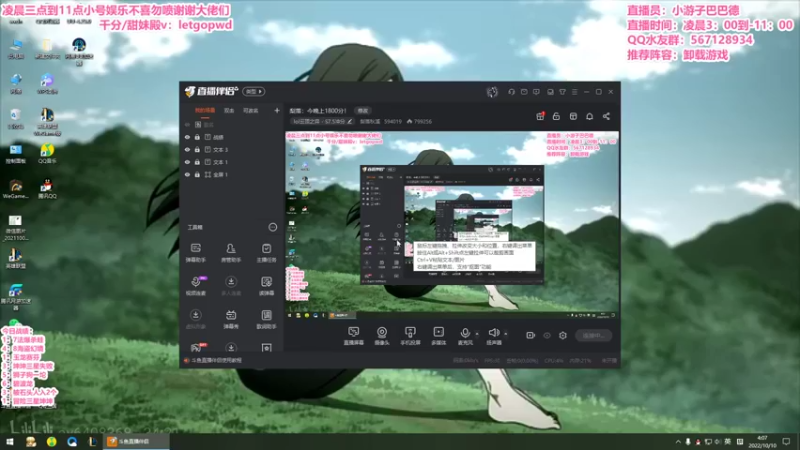This screenshot has height=450, width=800.
Task: Add a new scene with the plus button
Action: pyautogui.click(x=277, y=110)
